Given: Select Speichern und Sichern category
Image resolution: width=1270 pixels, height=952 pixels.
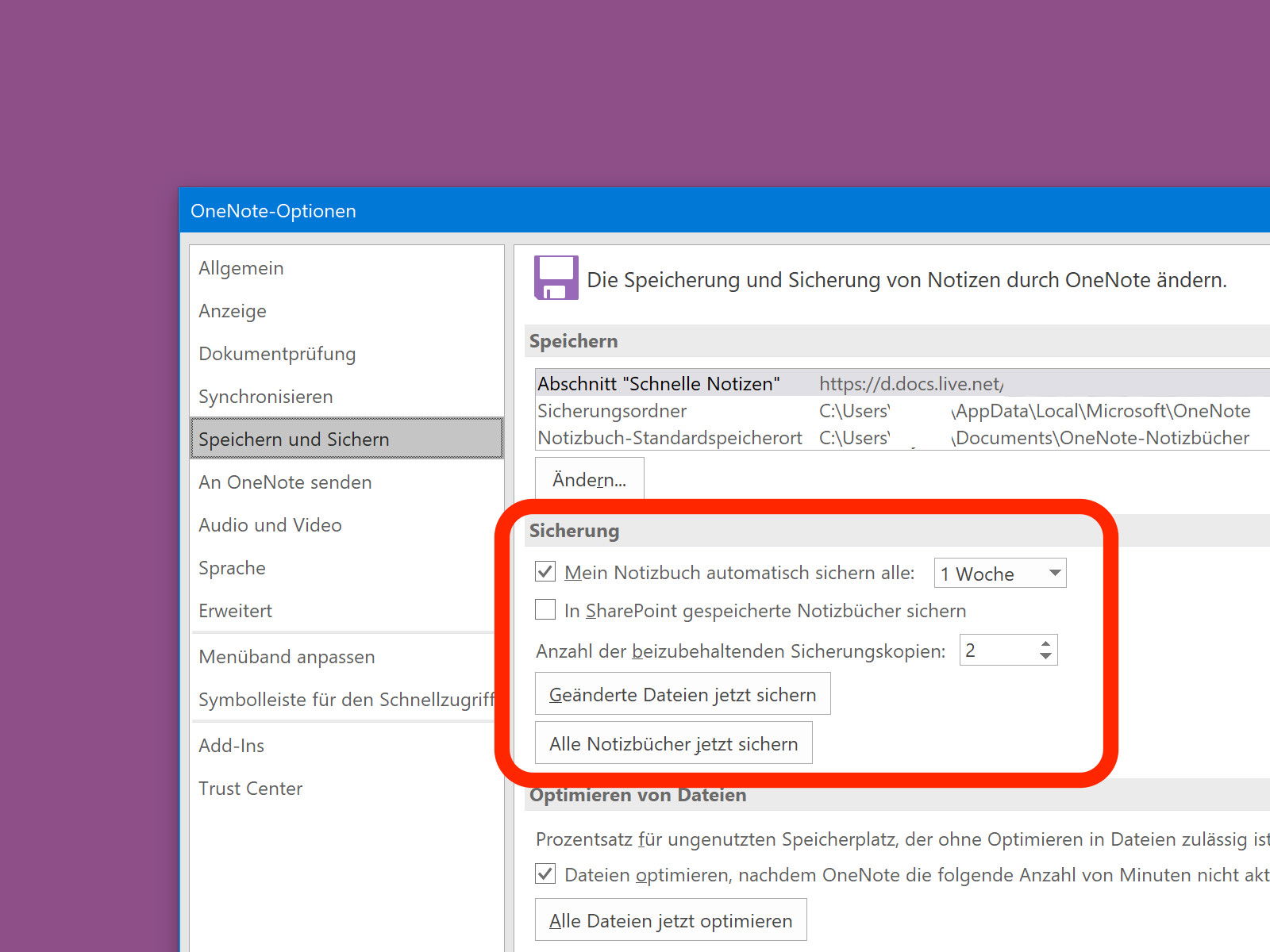Looking at the screenshot, I should tap(347, 439).
